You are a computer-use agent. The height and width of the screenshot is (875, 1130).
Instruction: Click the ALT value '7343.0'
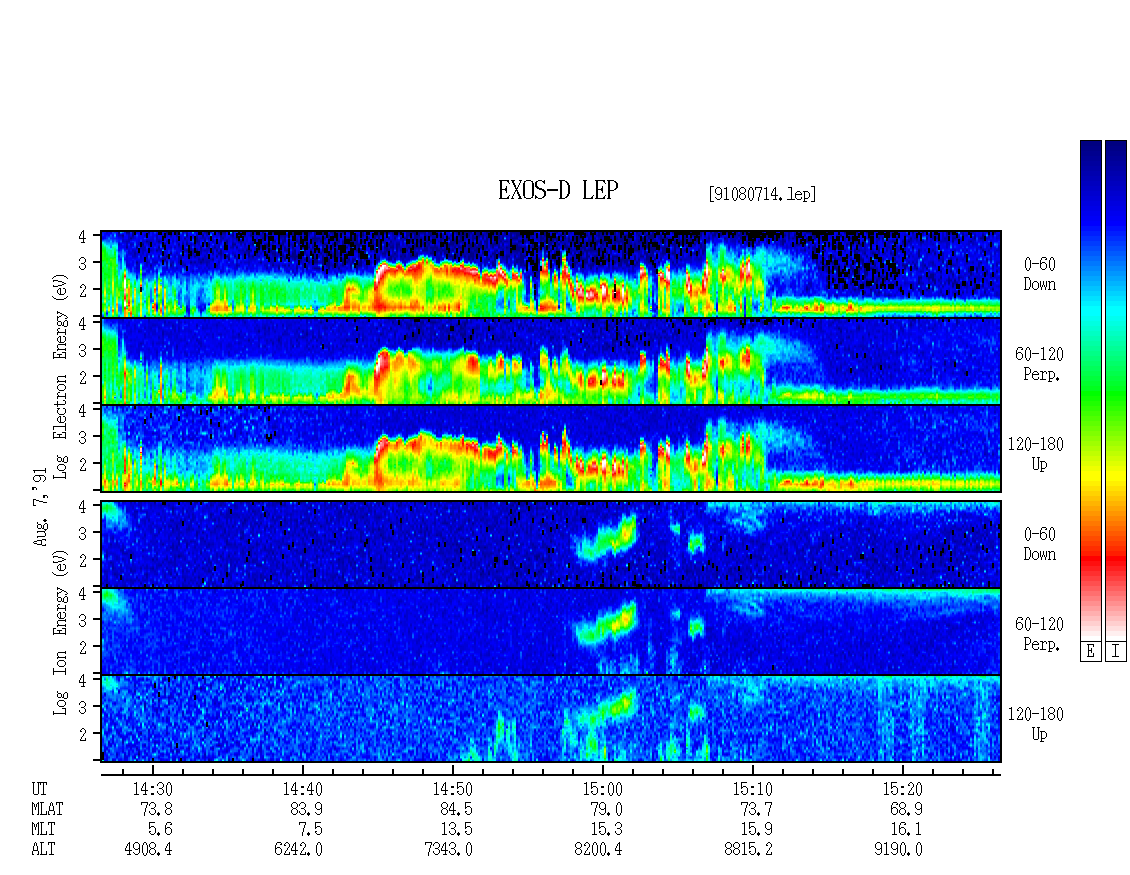(448, 850)
